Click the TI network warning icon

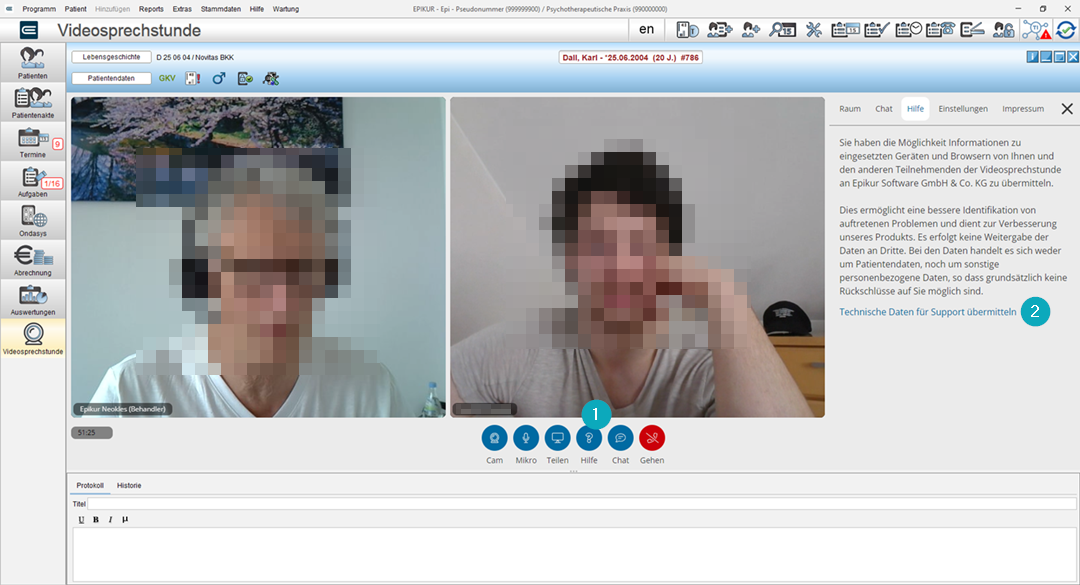coord(1036,30)
